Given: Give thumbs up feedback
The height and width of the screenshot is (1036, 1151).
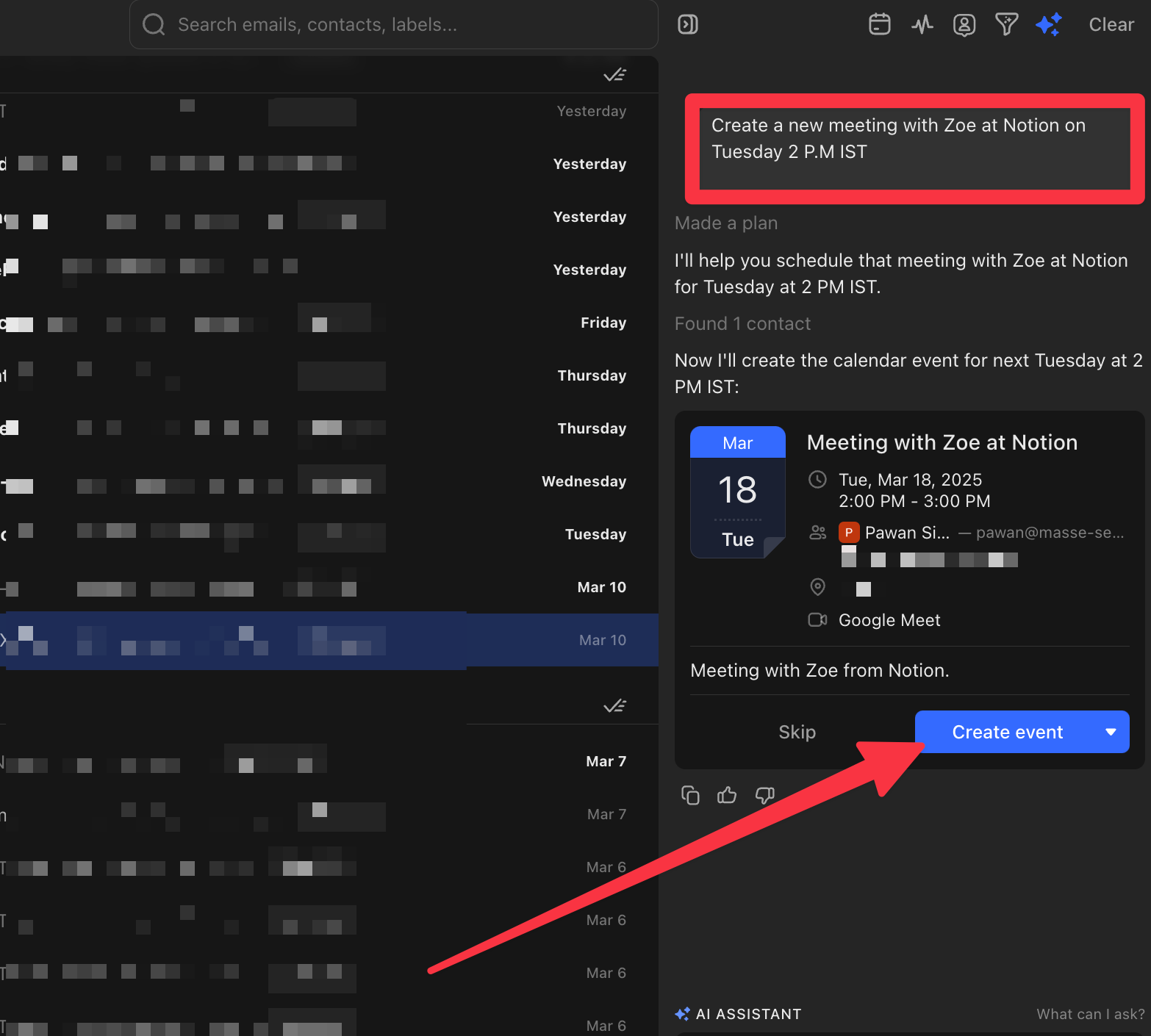Looking at the screenshot, I should [x=727, y=795].
